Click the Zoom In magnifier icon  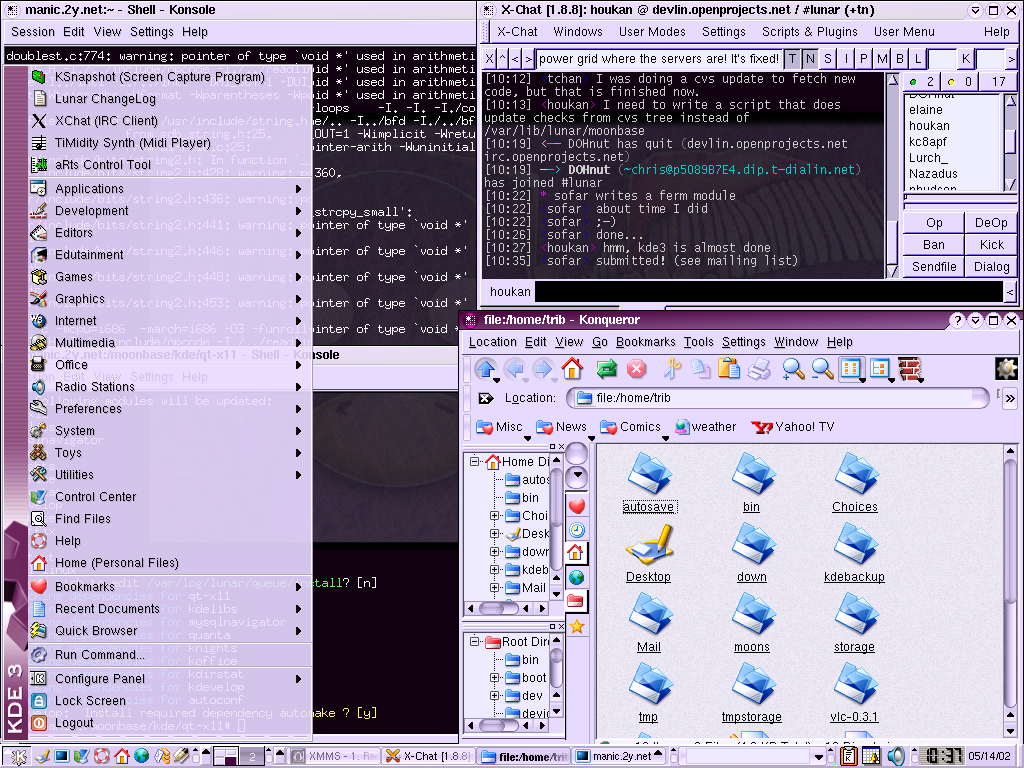pos(793,369)
